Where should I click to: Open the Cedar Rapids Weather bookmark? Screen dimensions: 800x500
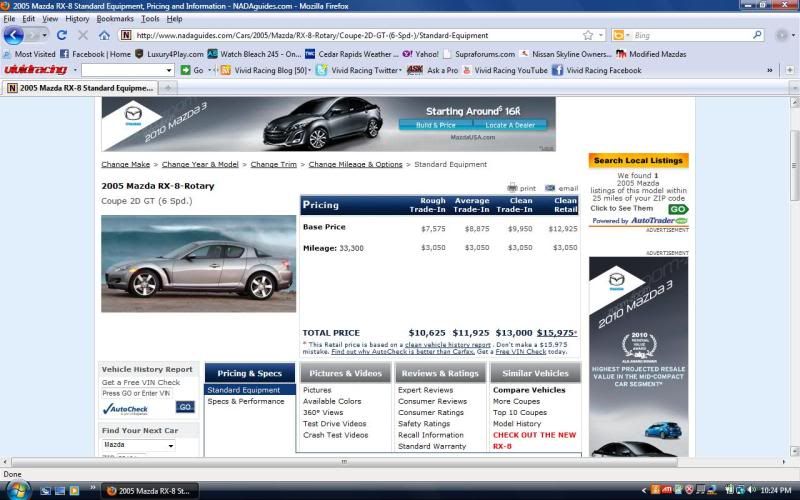pos(351,54)
